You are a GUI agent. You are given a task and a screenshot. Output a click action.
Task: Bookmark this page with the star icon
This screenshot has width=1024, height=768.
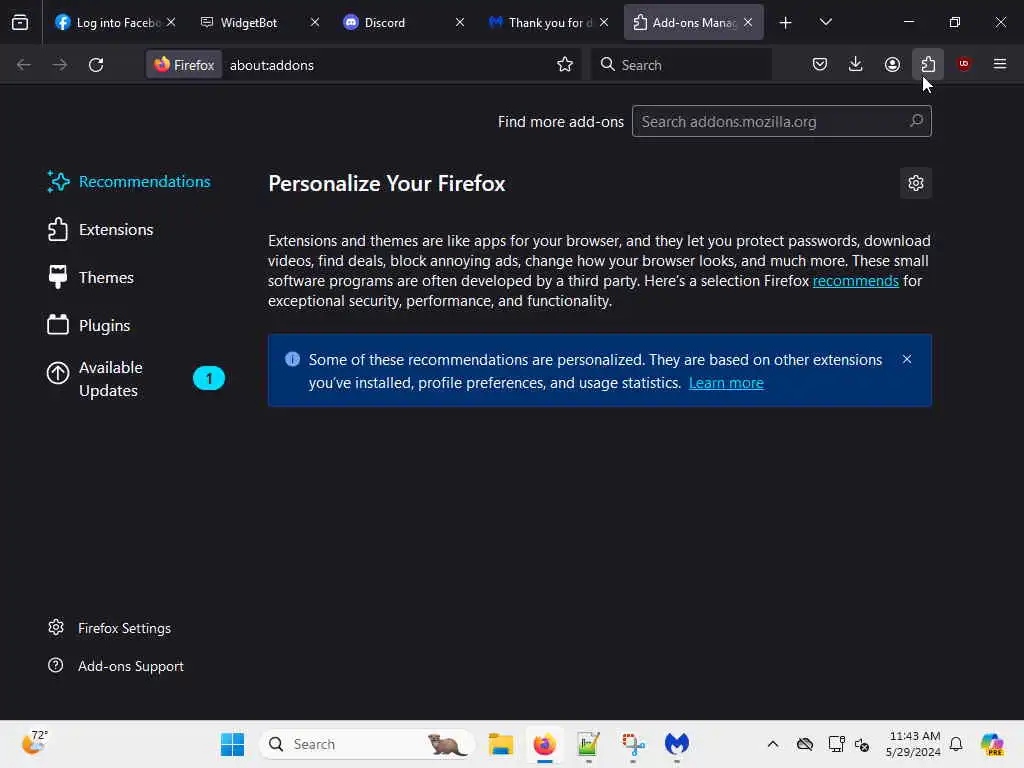click(565, 64)
